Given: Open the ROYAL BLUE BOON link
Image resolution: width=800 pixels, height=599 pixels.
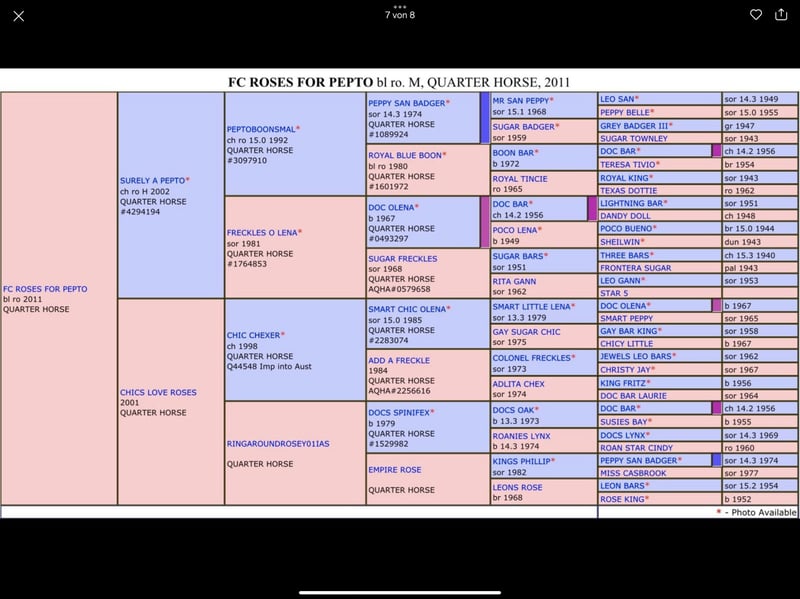Looking at the screenshot, I should [x=405, y=156].
